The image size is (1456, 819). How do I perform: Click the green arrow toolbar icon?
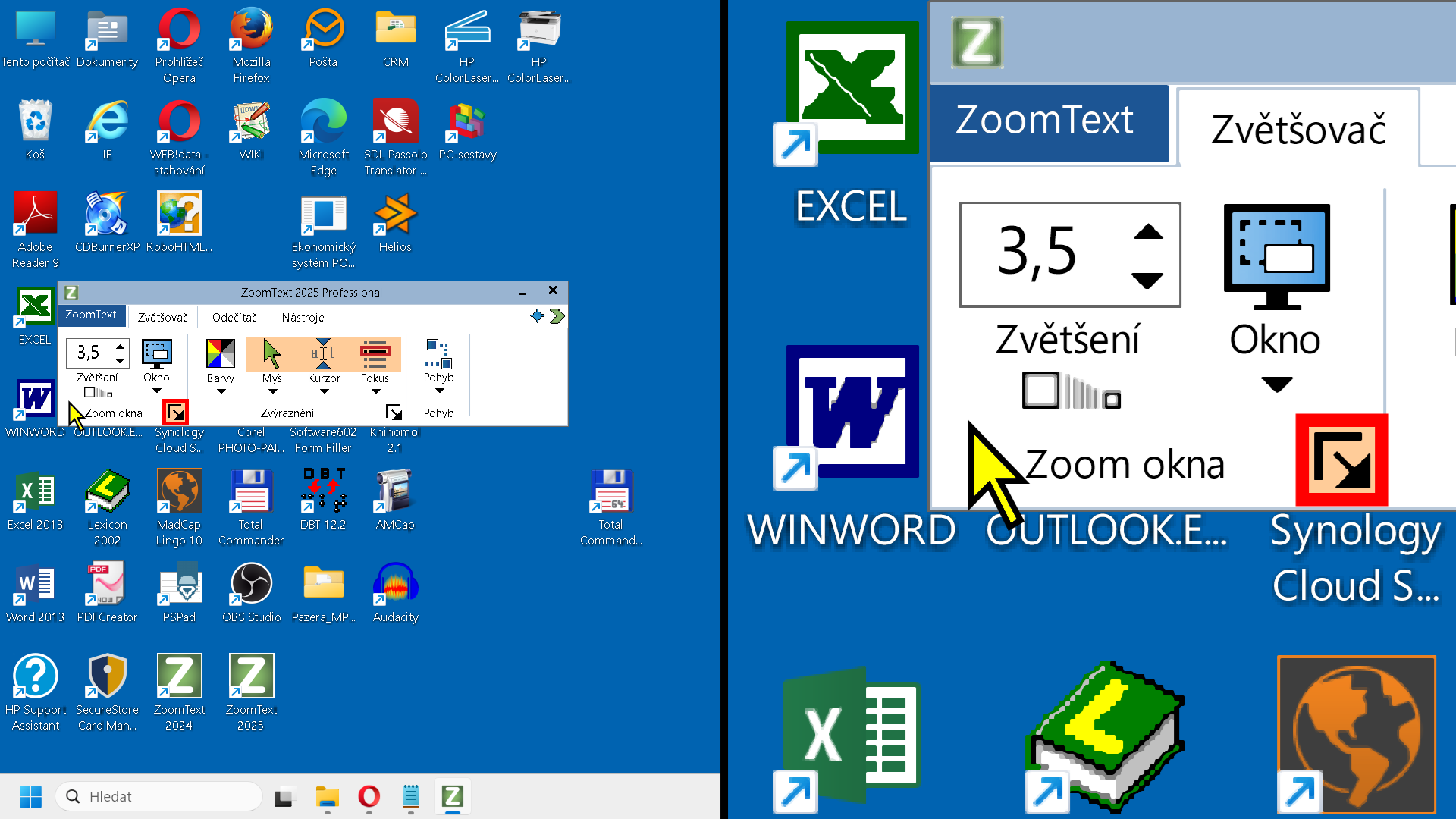[557, 316]
